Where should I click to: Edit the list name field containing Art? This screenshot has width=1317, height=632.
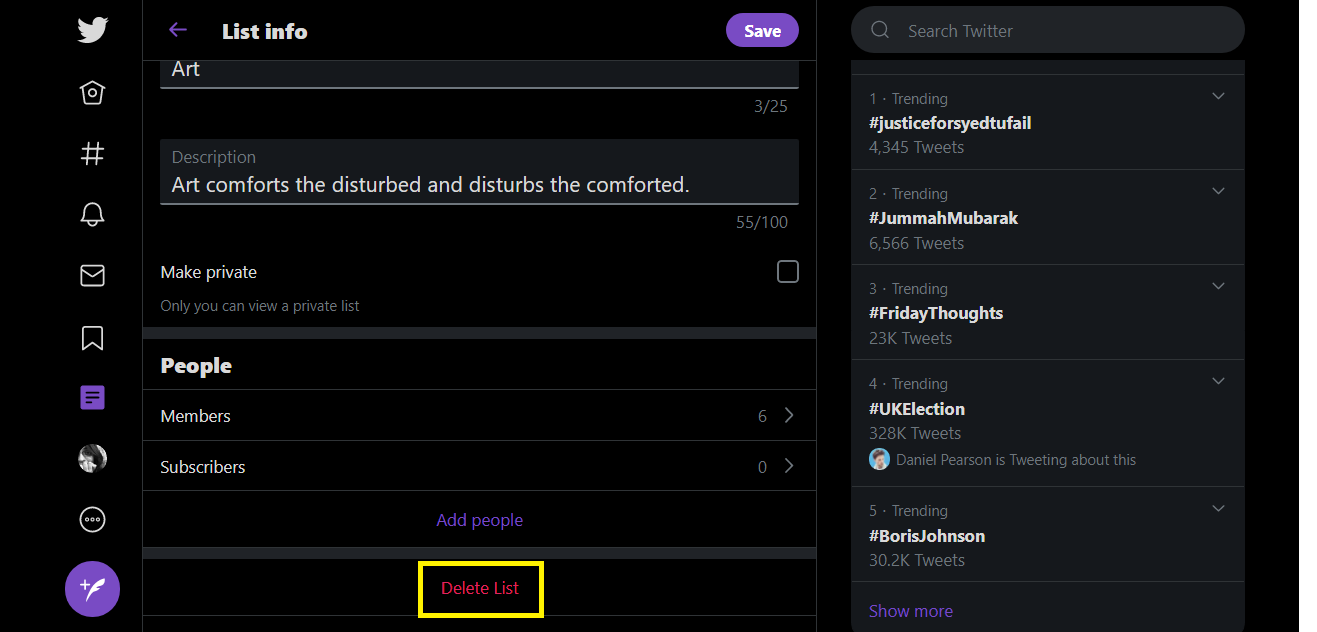pos(480,73)
